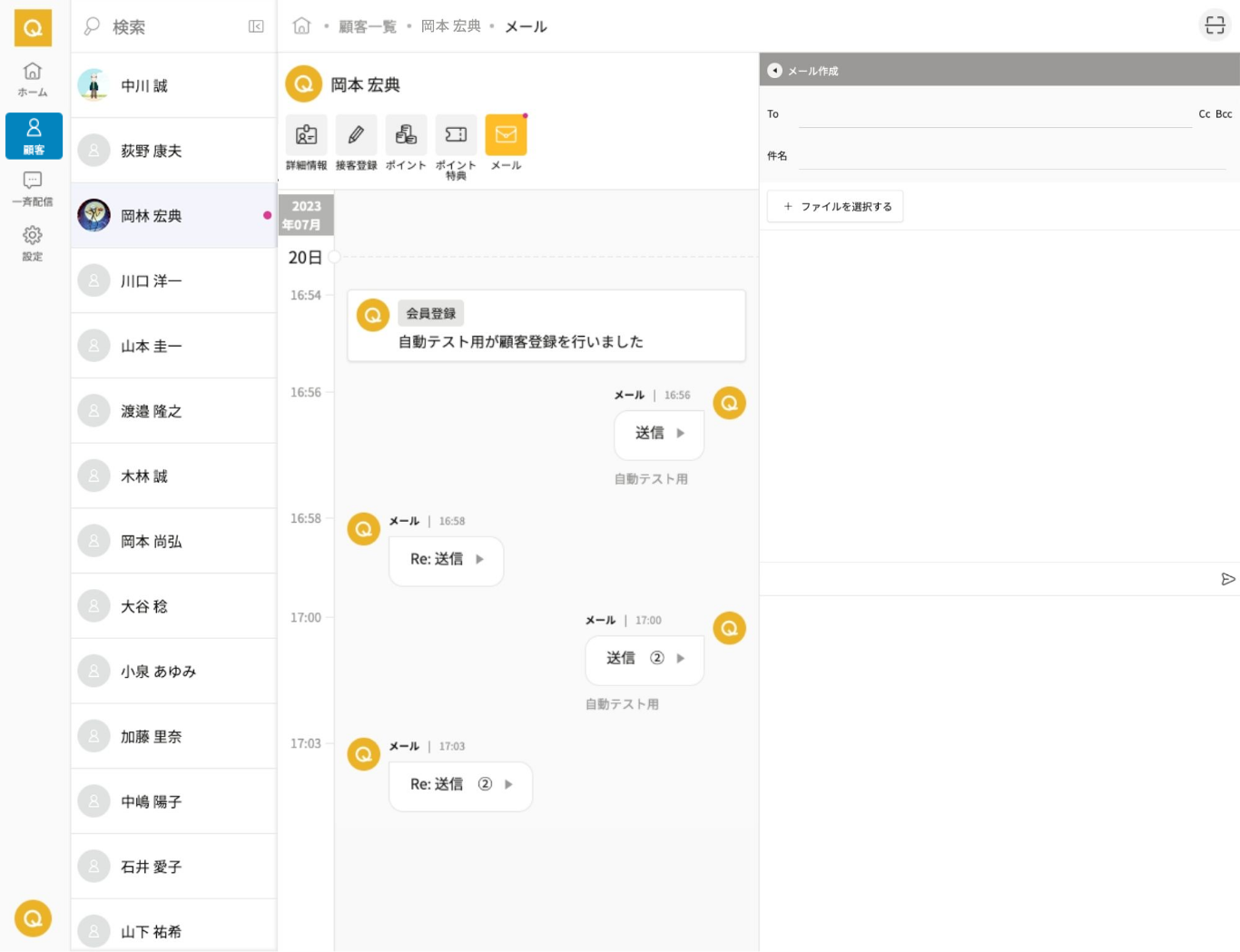The height and width of the screenshot is (952, 1240).
Task: Switch to ホーム in left navigation
Action: click(x=33, y=79)
